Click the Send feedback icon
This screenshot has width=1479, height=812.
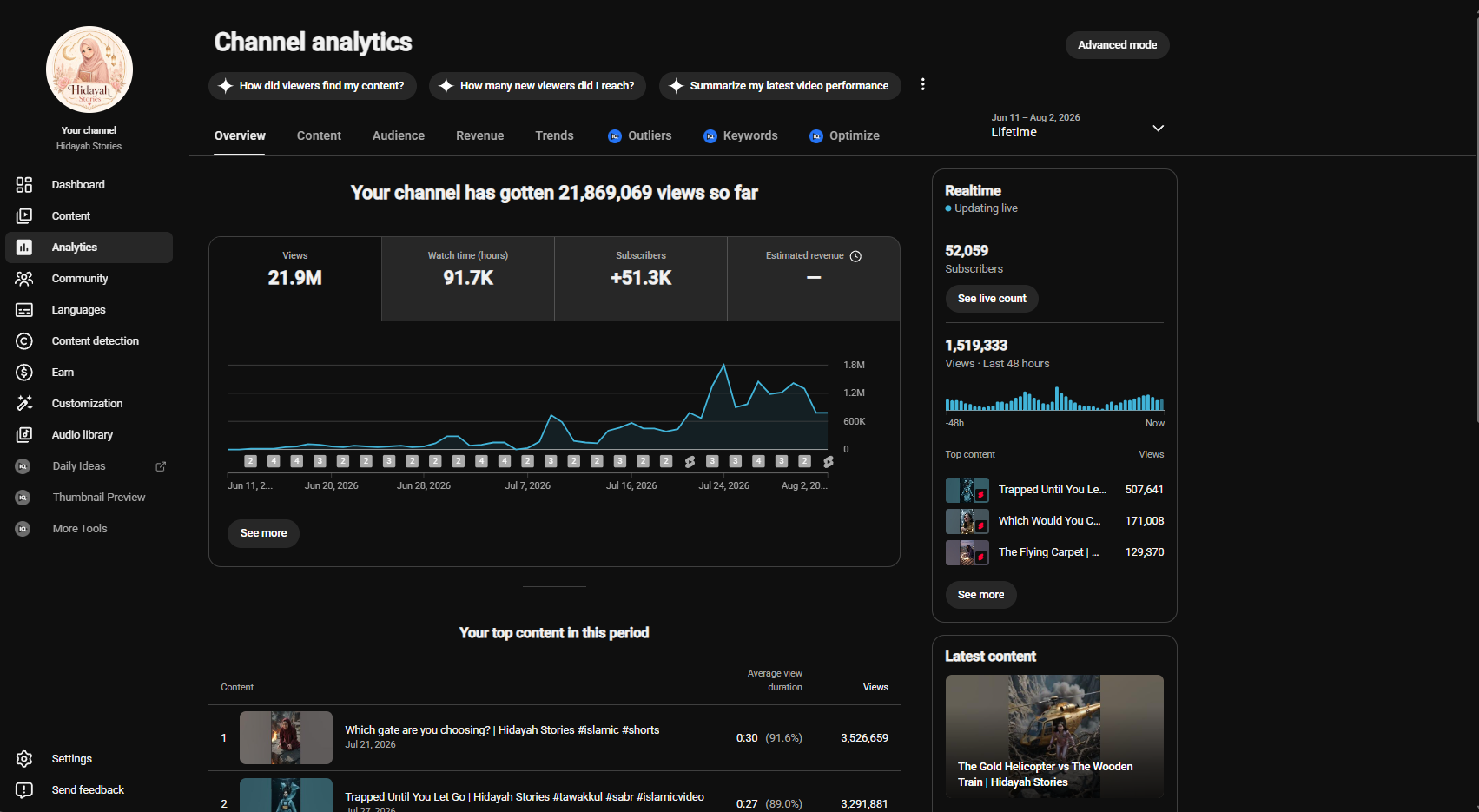tap(24, 789)
